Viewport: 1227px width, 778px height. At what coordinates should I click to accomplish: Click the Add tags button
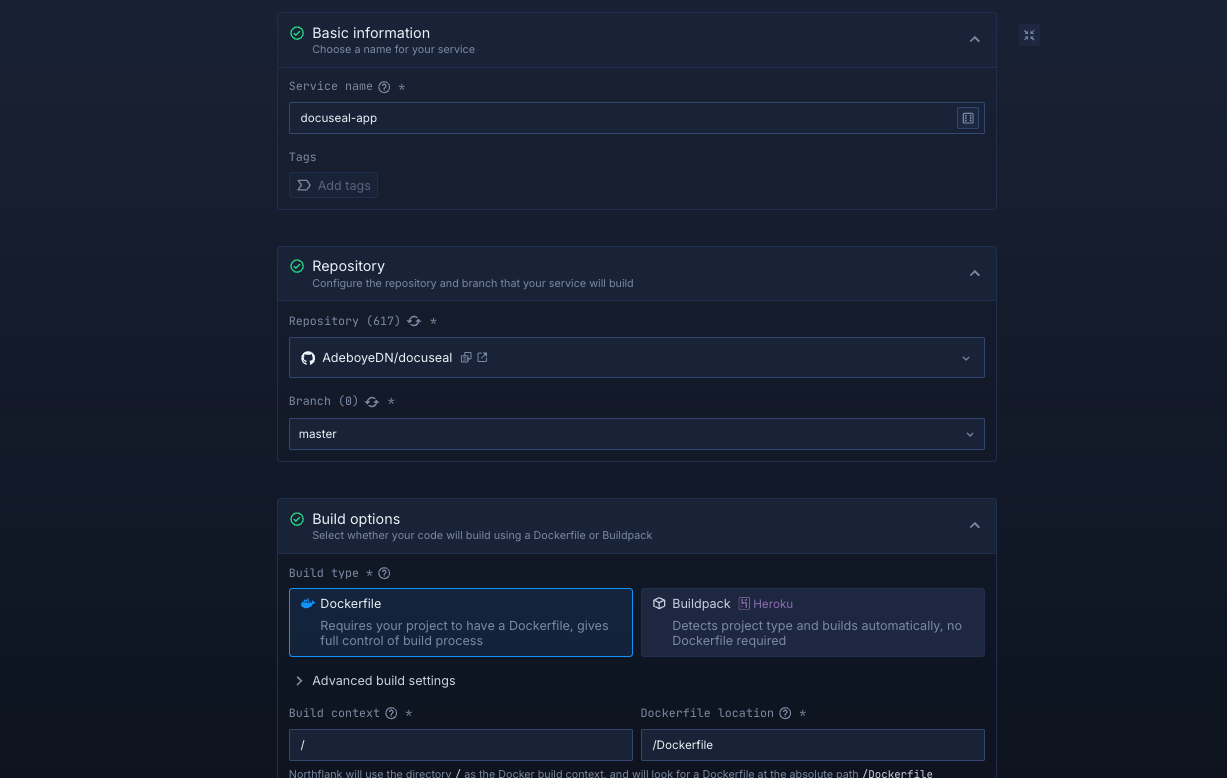point(334,186)
